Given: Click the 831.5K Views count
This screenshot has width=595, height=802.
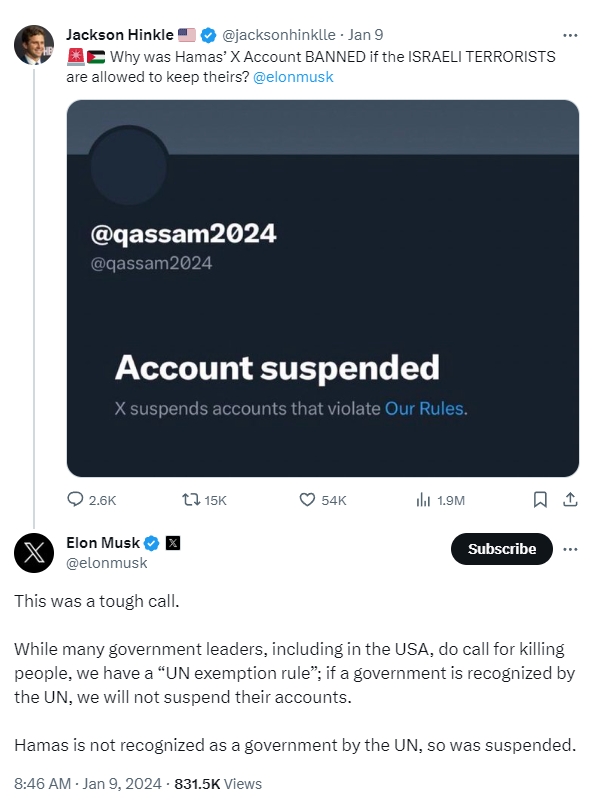Looking at the screenshot, I should click(218, 784).
